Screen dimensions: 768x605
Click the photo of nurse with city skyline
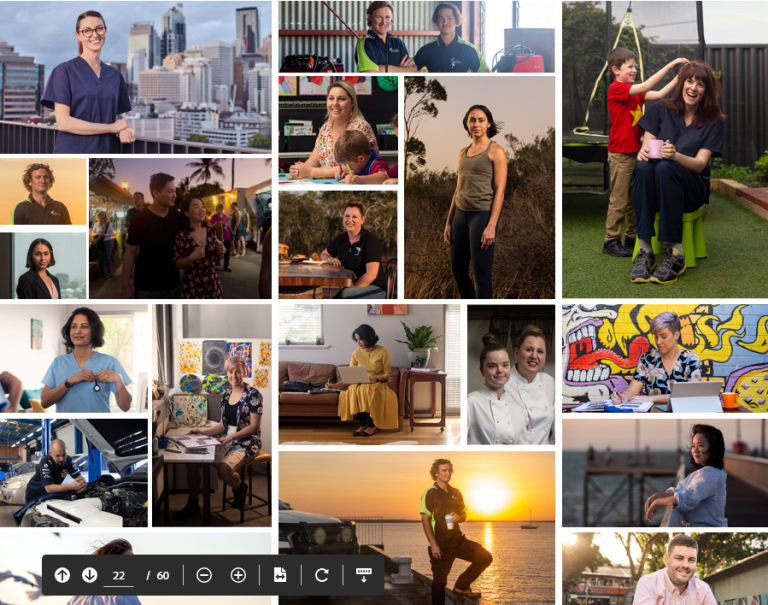click(x=136, y=77)
